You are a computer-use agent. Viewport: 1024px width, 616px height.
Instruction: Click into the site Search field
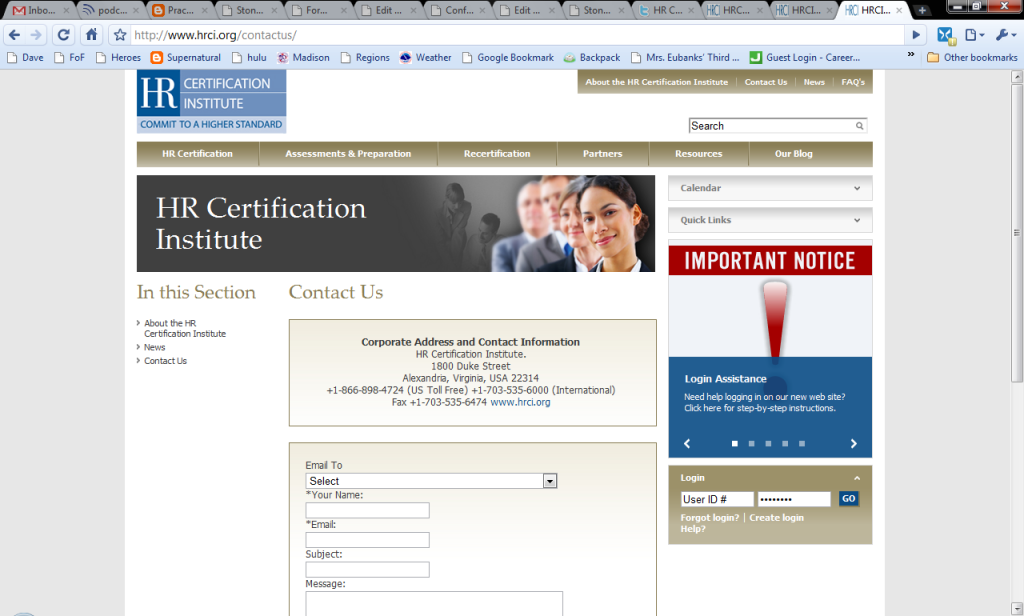pos(771,126)
